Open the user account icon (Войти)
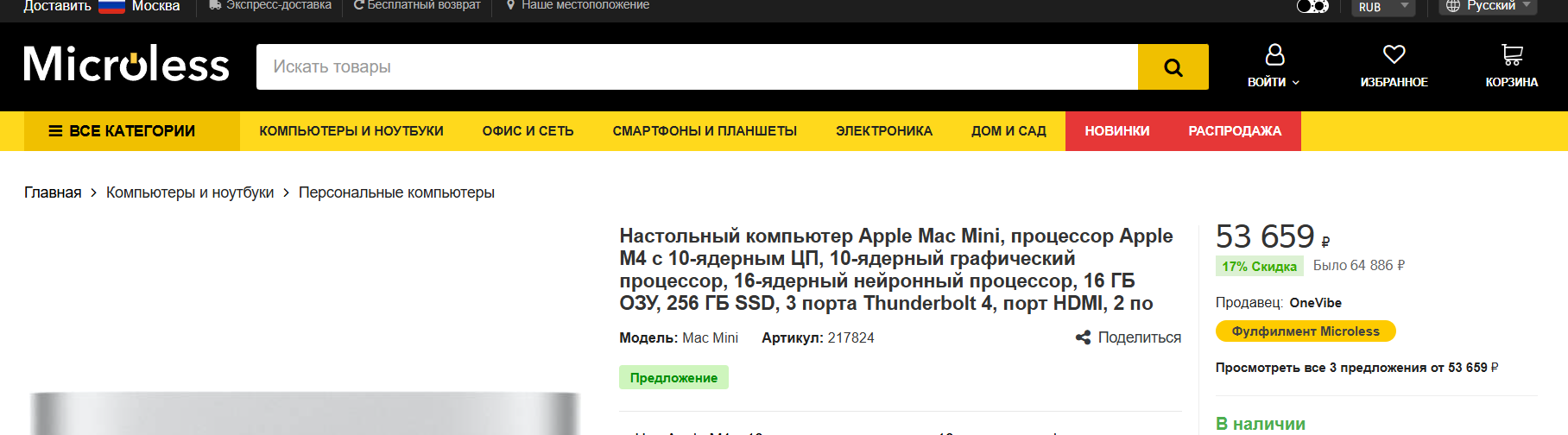The height and width of the screenshot is (435, 1568). click(x=1274, y=55)
